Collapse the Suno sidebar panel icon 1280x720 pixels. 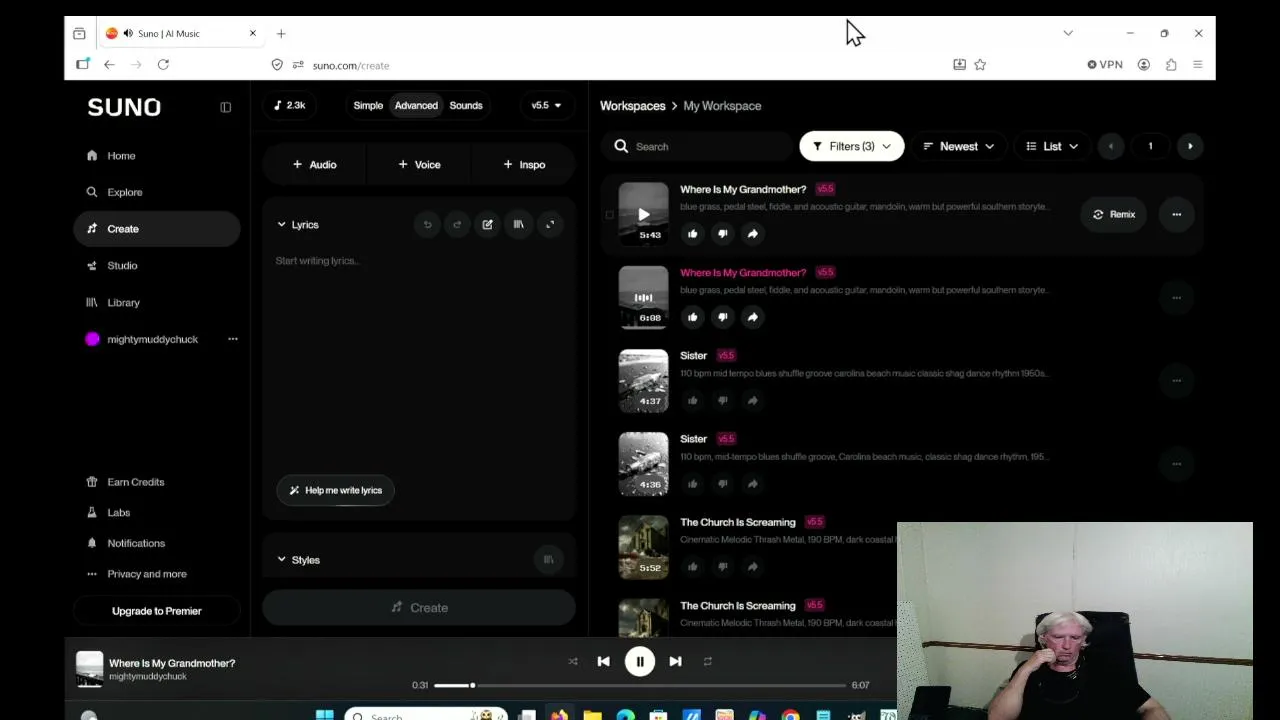(x=225, y=107)
